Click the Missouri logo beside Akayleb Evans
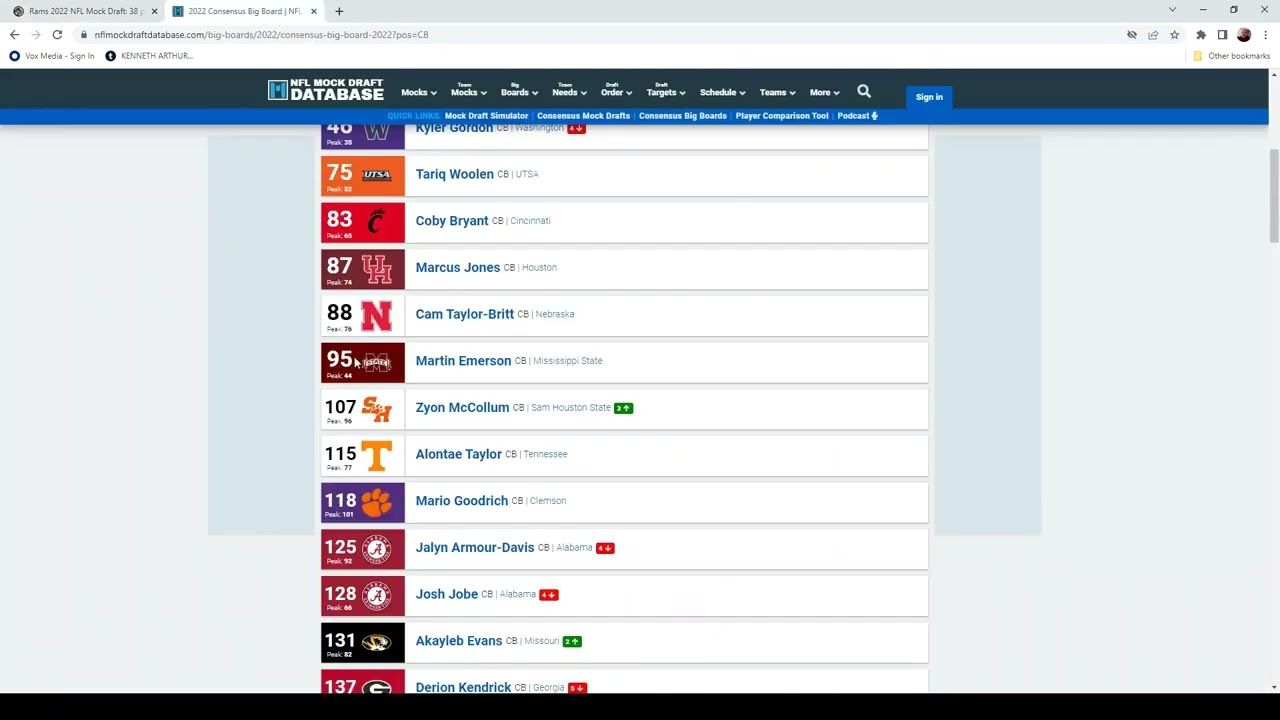 [x=376, y=642]
